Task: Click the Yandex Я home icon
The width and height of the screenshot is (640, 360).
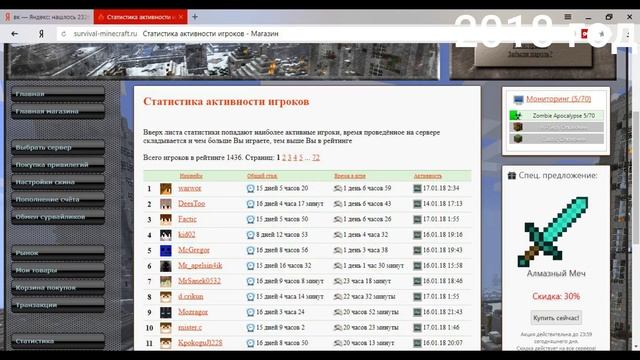Action: [41, 34]
